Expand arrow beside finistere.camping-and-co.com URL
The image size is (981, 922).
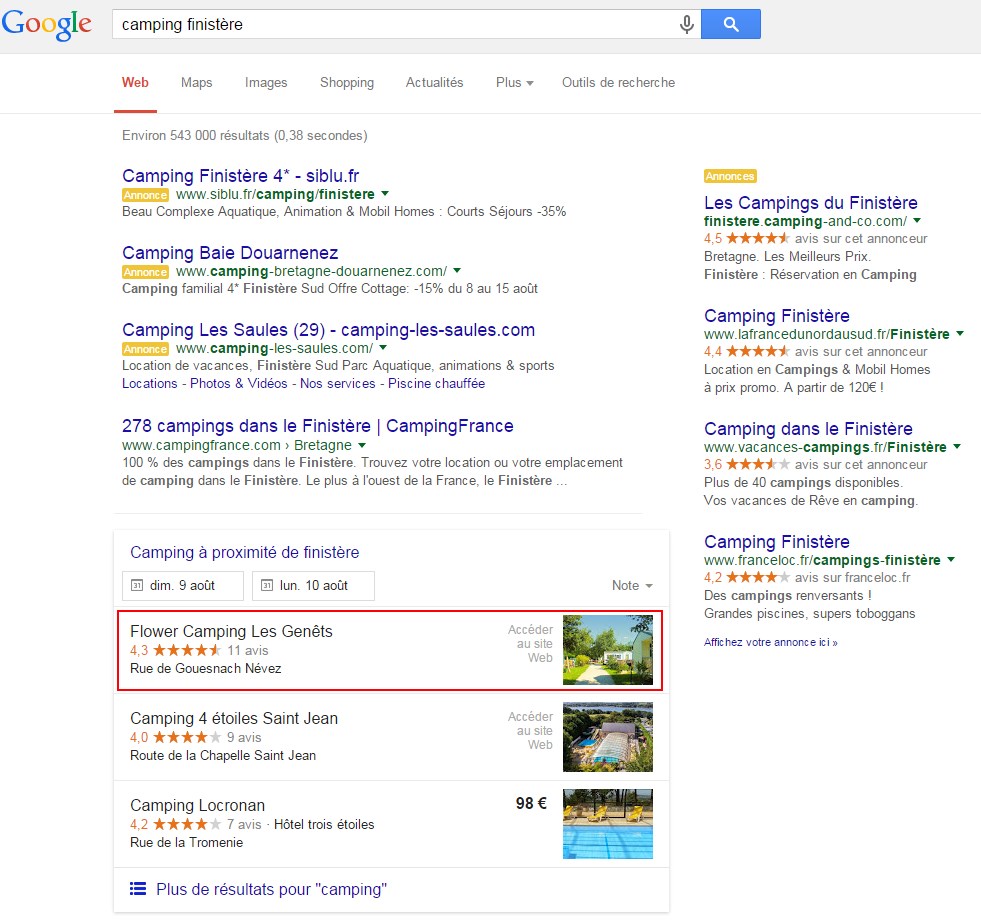[x=917, y=221]
